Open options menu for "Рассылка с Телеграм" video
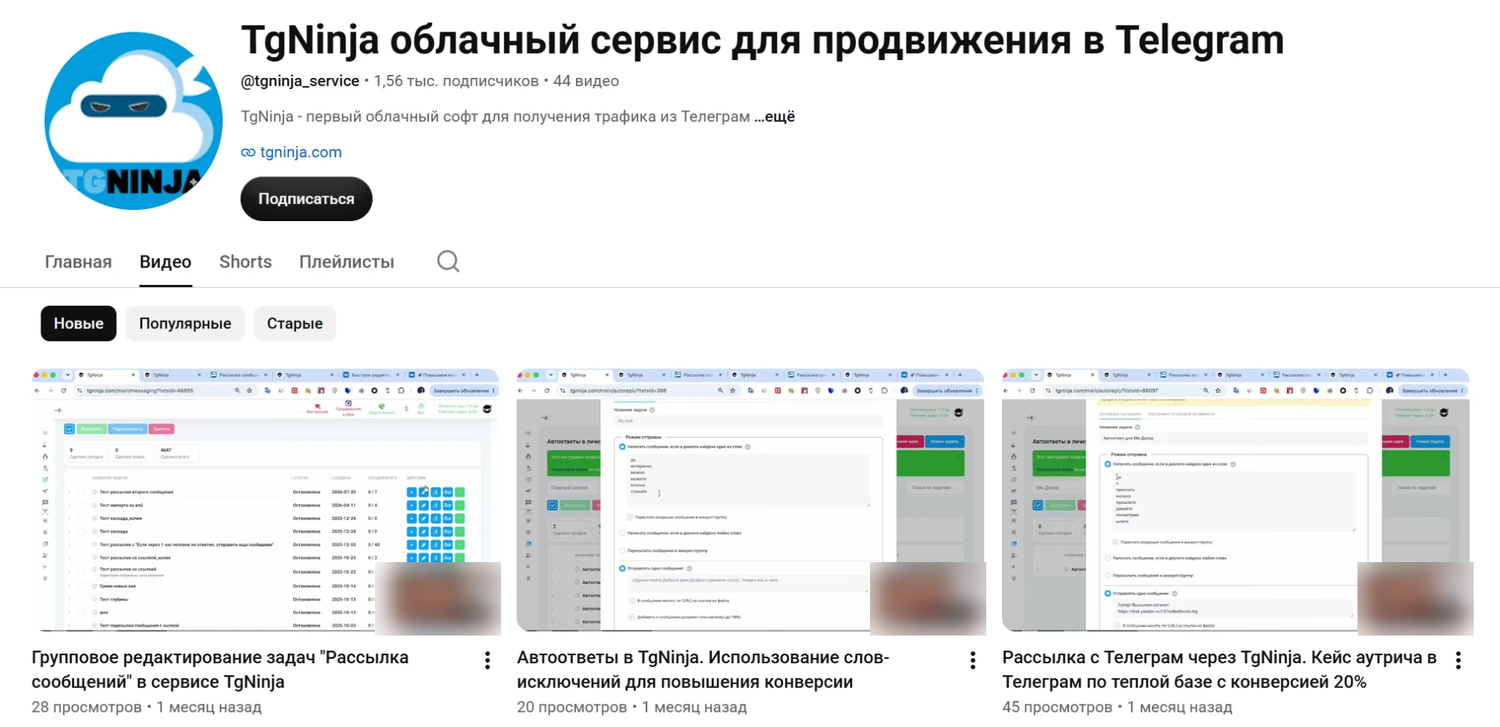The height and width of the screenshot is (727, 1500). (x=1458, y=660)
